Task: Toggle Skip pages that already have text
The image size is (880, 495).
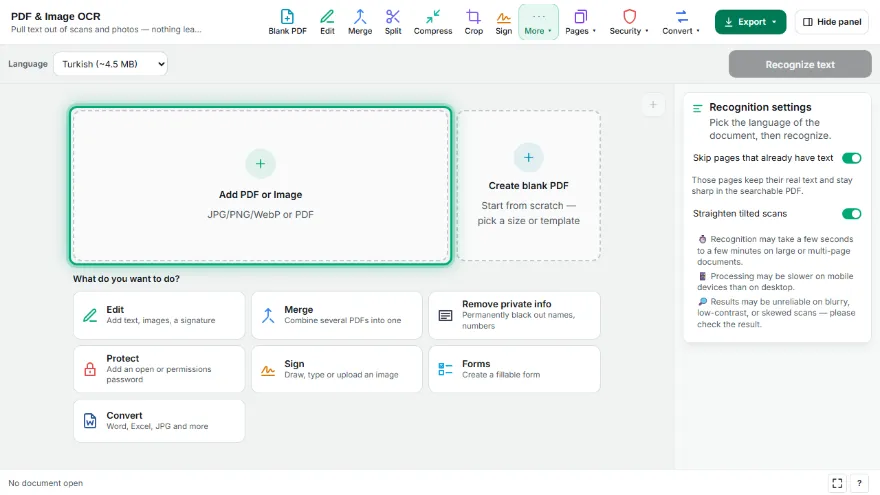Action: [x=851, y=158]
